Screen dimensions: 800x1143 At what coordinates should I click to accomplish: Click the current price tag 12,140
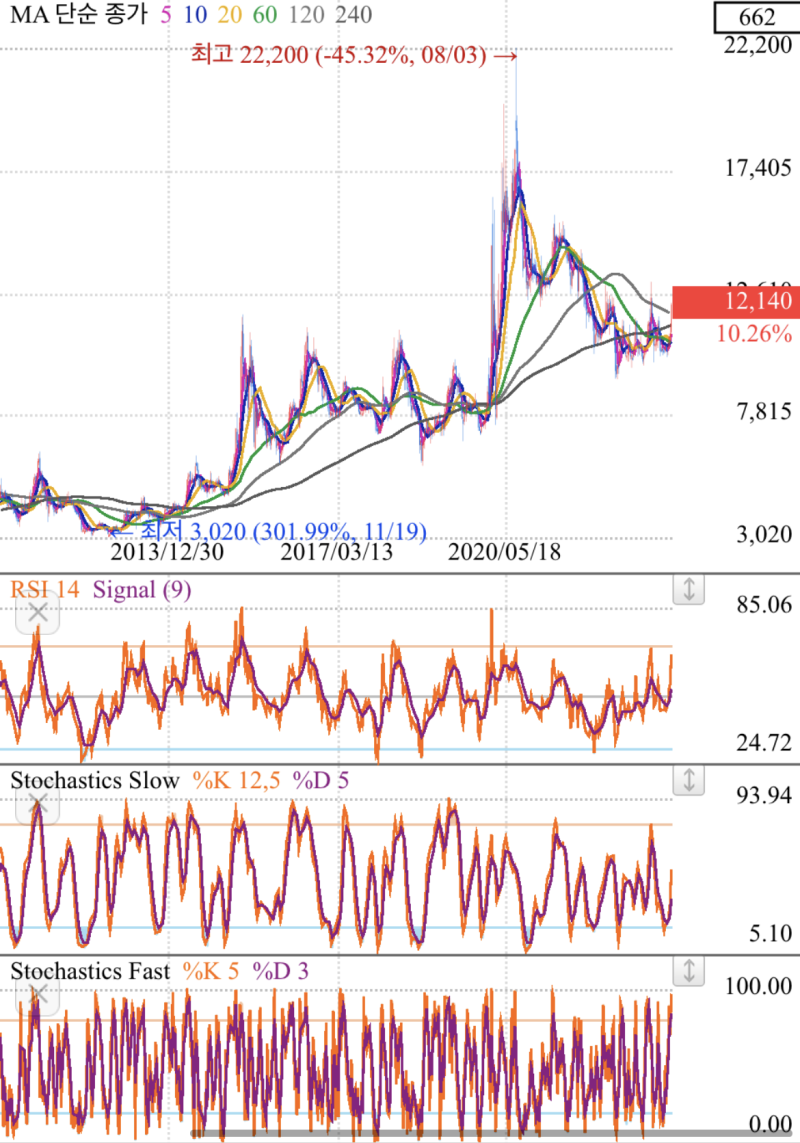pyautogui.click(x=736, y=302)
